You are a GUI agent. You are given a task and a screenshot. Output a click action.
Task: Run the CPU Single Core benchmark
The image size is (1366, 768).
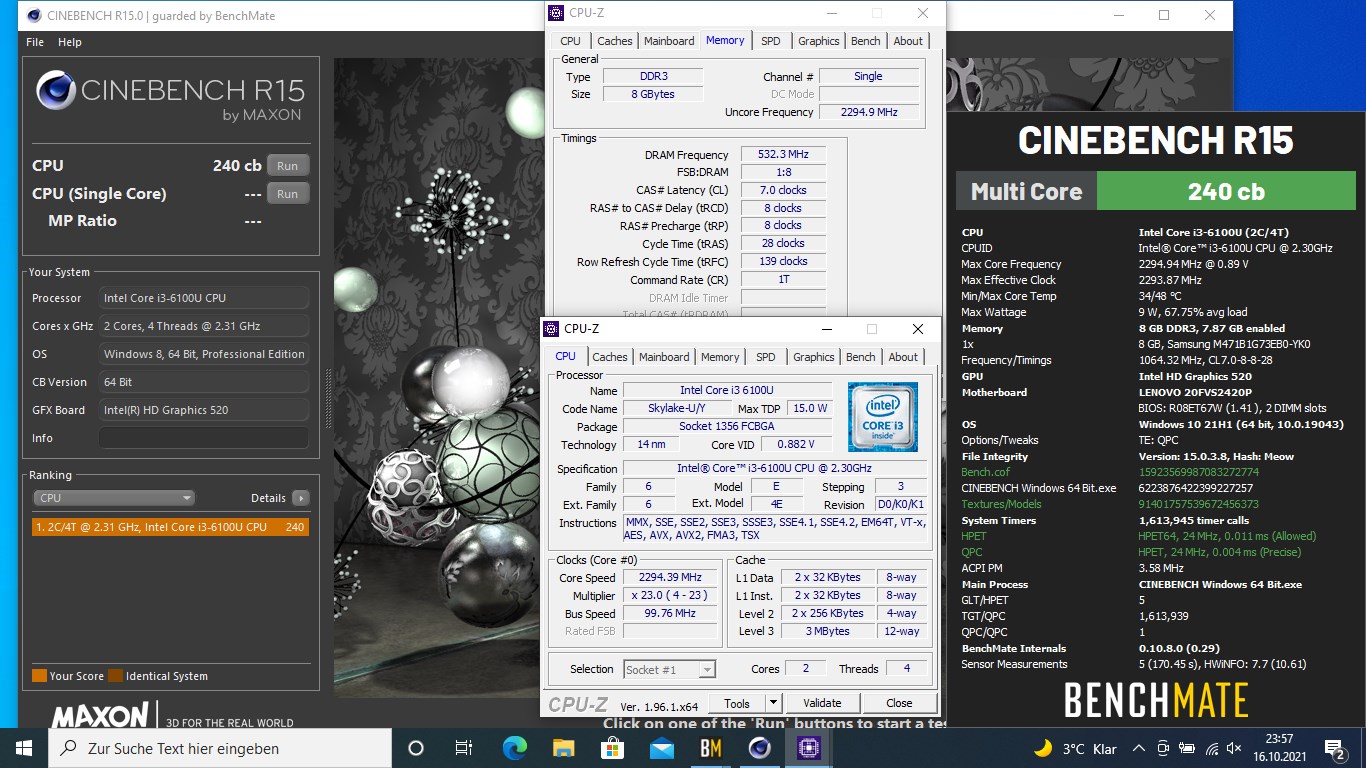(x=288, y=194)
